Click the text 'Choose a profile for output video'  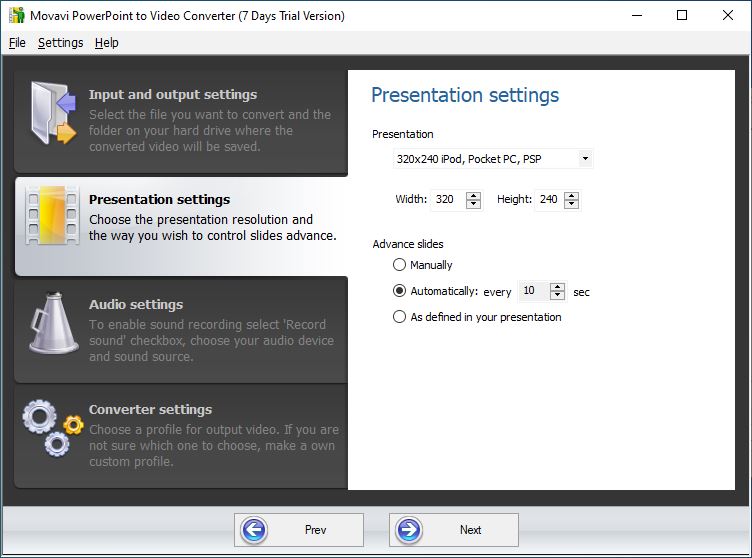coord(184,429)
